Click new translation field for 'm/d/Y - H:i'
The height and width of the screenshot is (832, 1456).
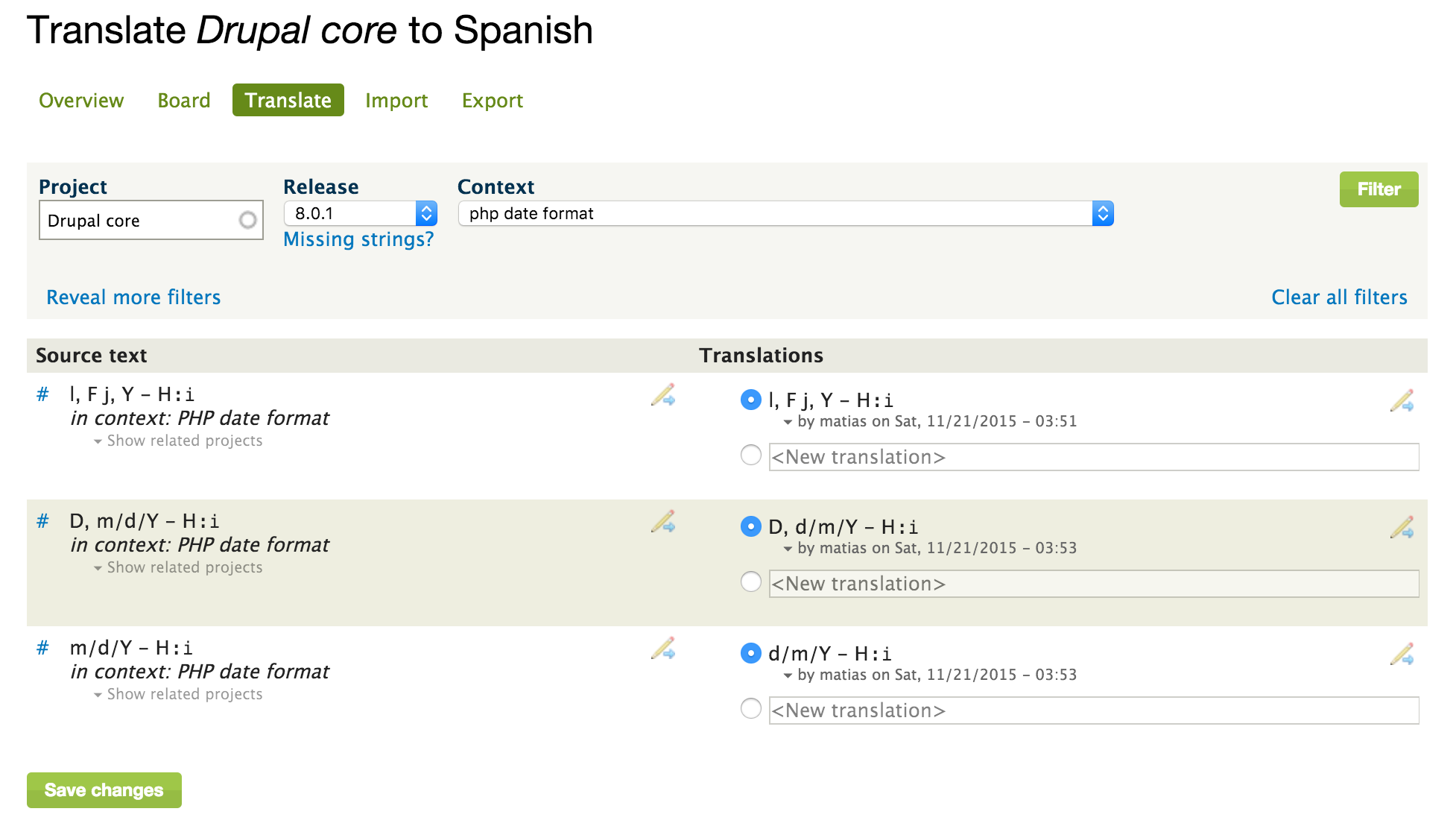pos(1094,710)
